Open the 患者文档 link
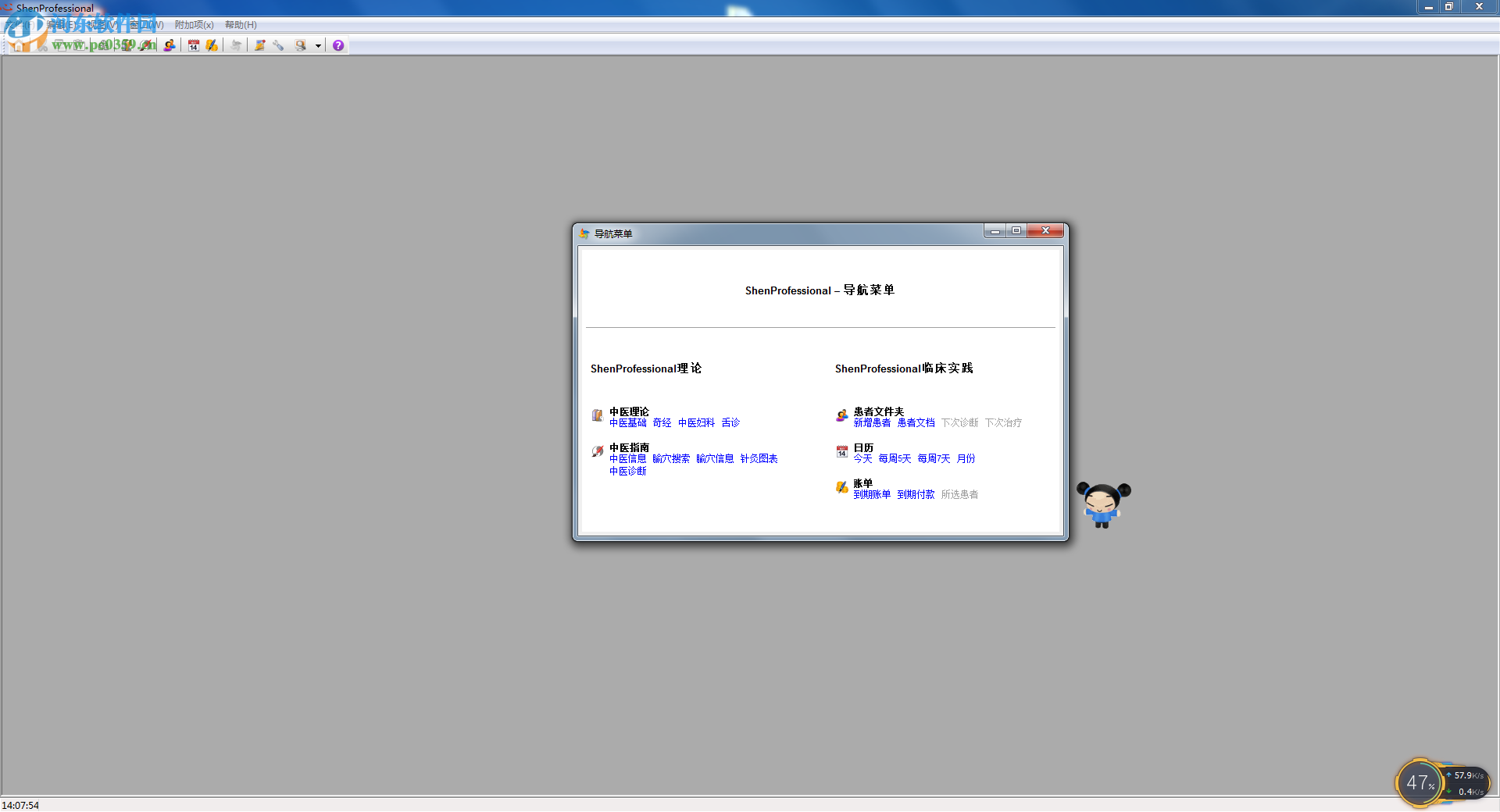1500x812 pixels. click(x=916, y=423)
